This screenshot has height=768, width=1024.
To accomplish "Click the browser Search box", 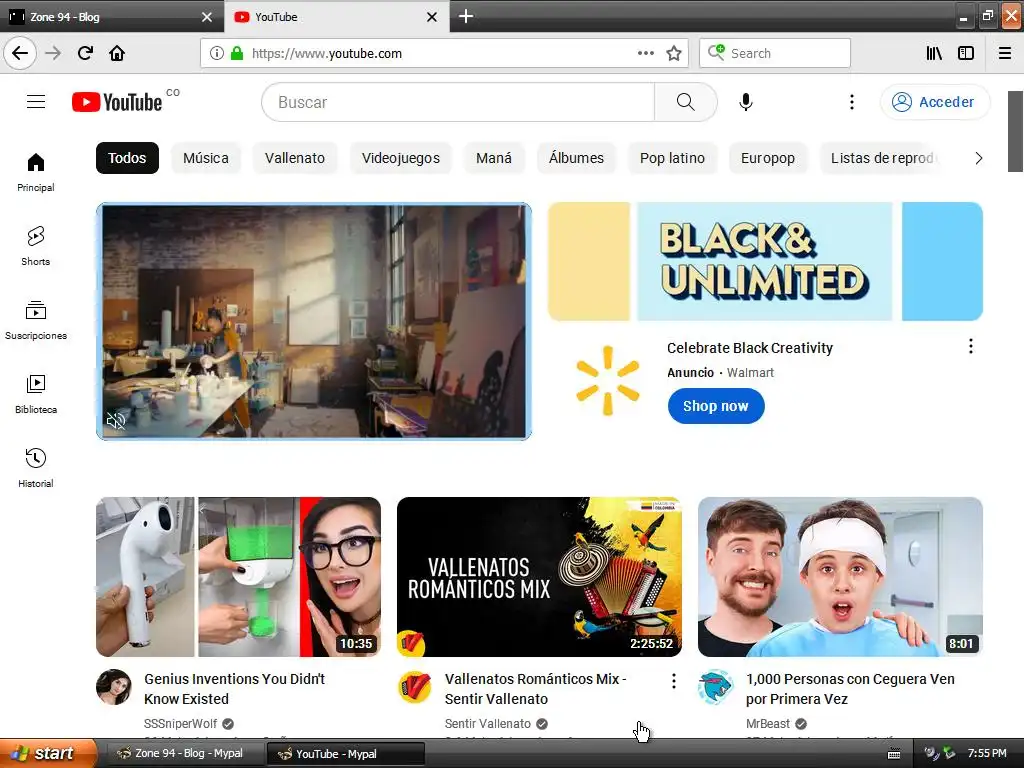I will [775, 53].
